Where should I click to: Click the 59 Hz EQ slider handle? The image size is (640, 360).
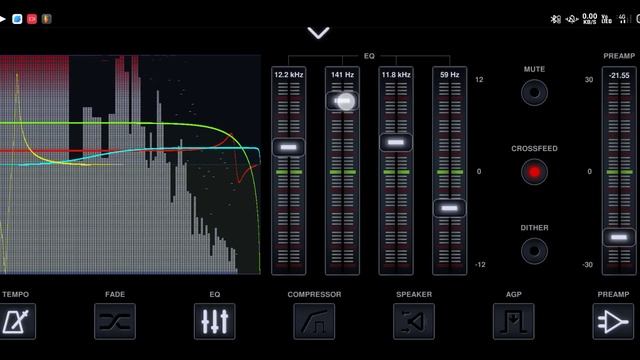click(x=449, y=208)
